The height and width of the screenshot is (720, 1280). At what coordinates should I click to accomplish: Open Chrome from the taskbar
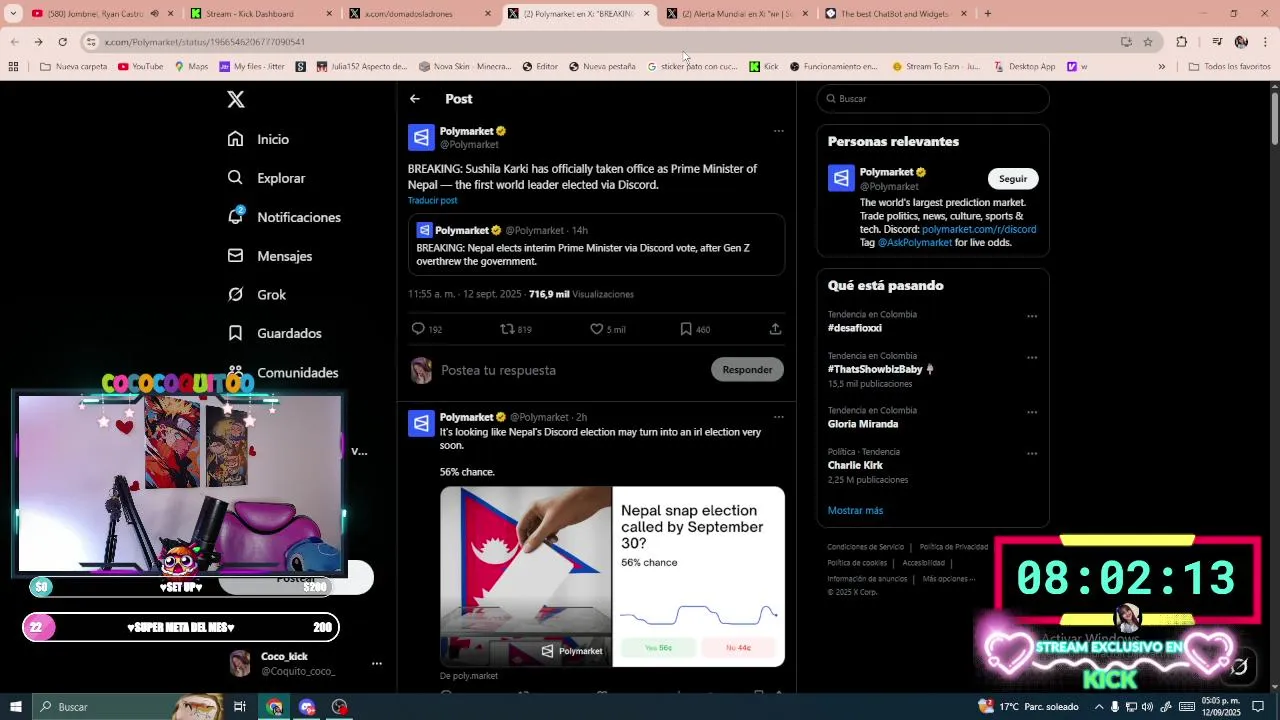pos(274,707)
